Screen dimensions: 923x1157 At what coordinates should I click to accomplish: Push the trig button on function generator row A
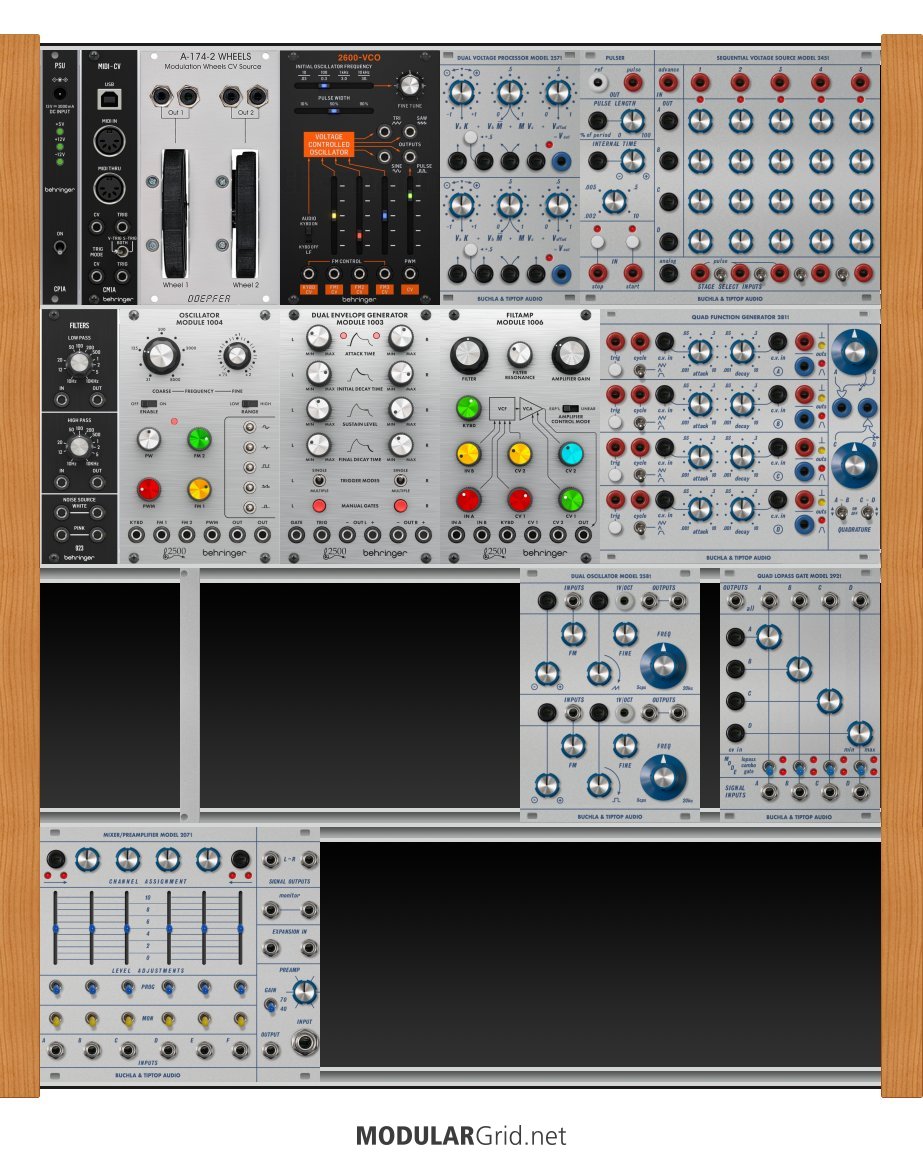pyautogui.click(x=615, y=370)
